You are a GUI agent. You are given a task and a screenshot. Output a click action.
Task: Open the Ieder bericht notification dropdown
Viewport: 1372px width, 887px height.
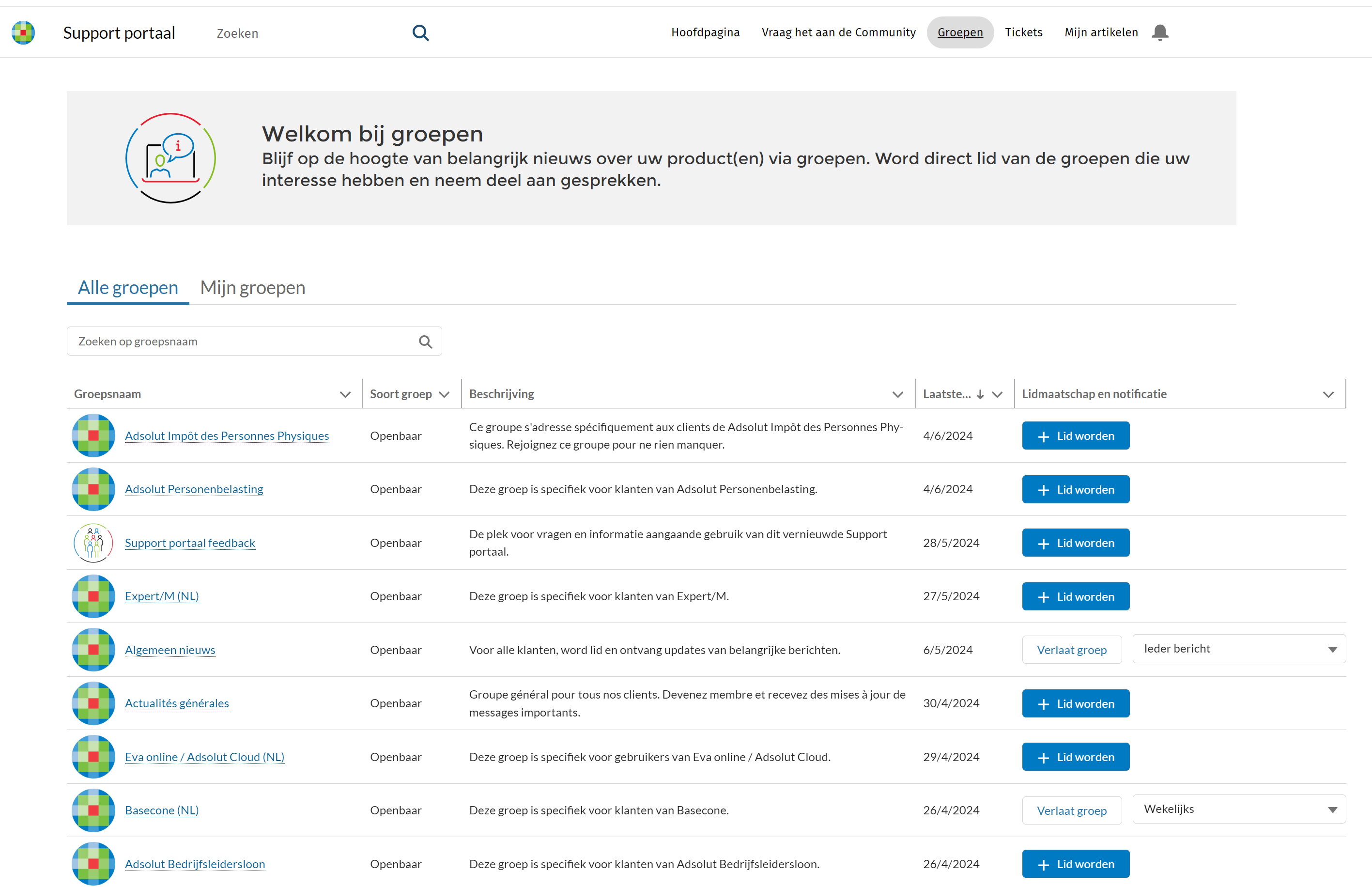tap(1238, 649)
